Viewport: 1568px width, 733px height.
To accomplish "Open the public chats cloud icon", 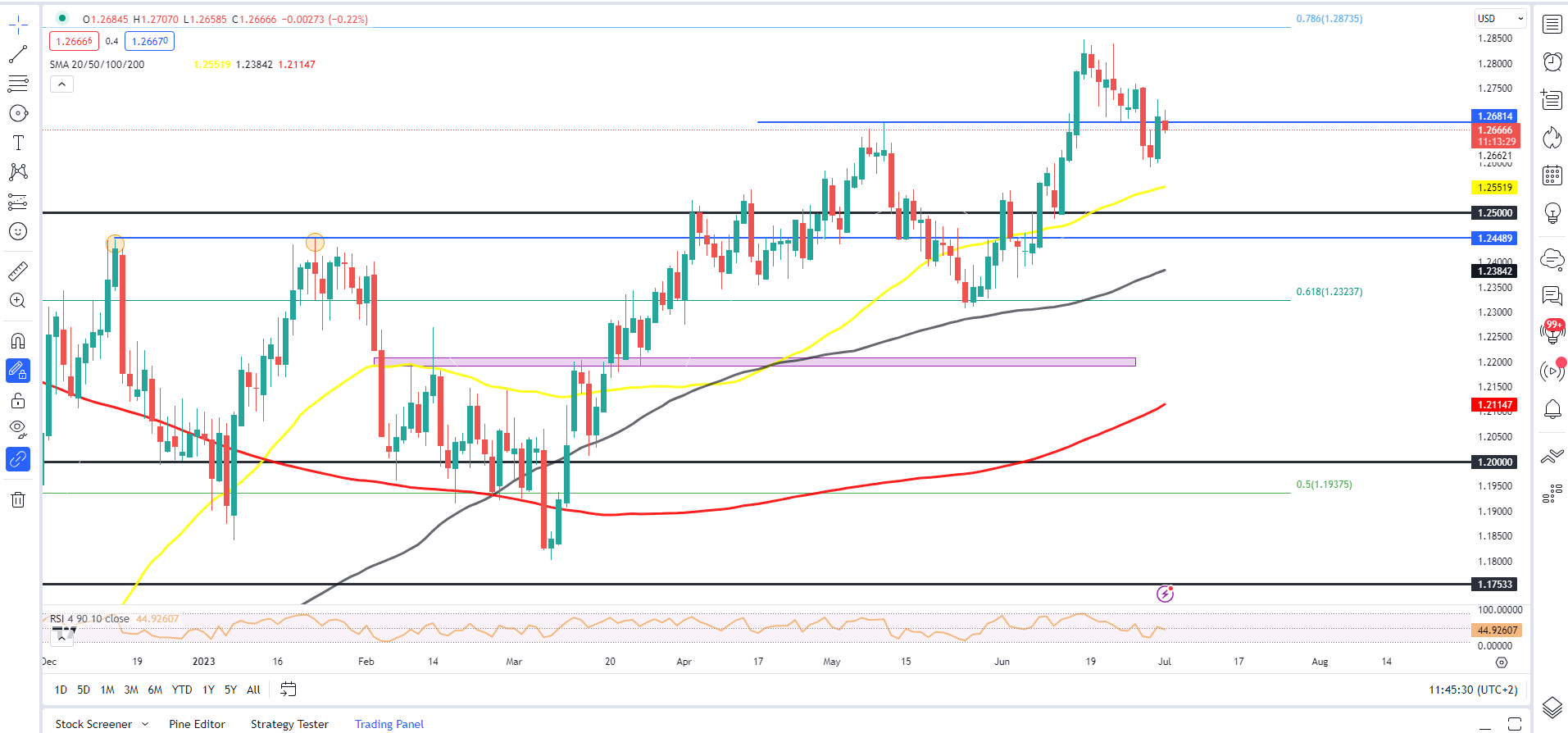I will (1552, 259).
